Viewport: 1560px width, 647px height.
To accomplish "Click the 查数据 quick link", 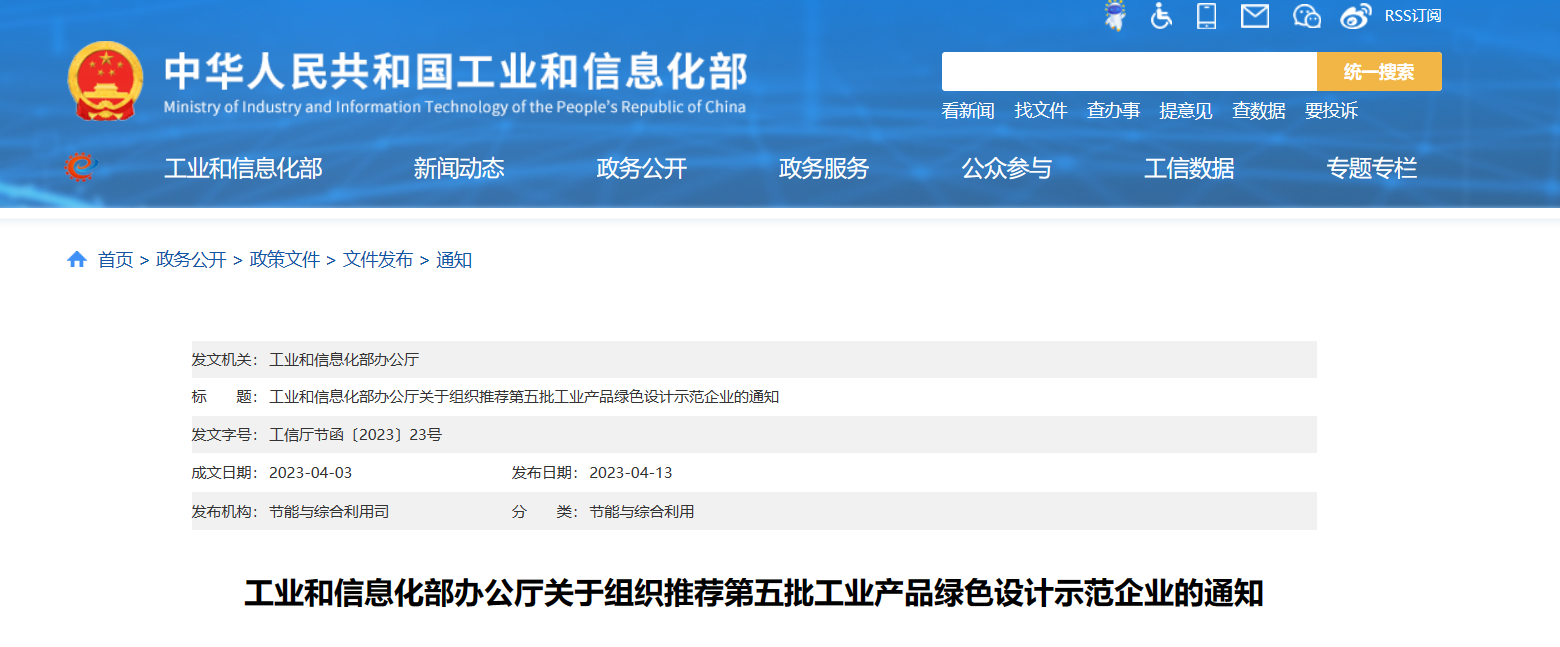I will tap(1258, 111).
